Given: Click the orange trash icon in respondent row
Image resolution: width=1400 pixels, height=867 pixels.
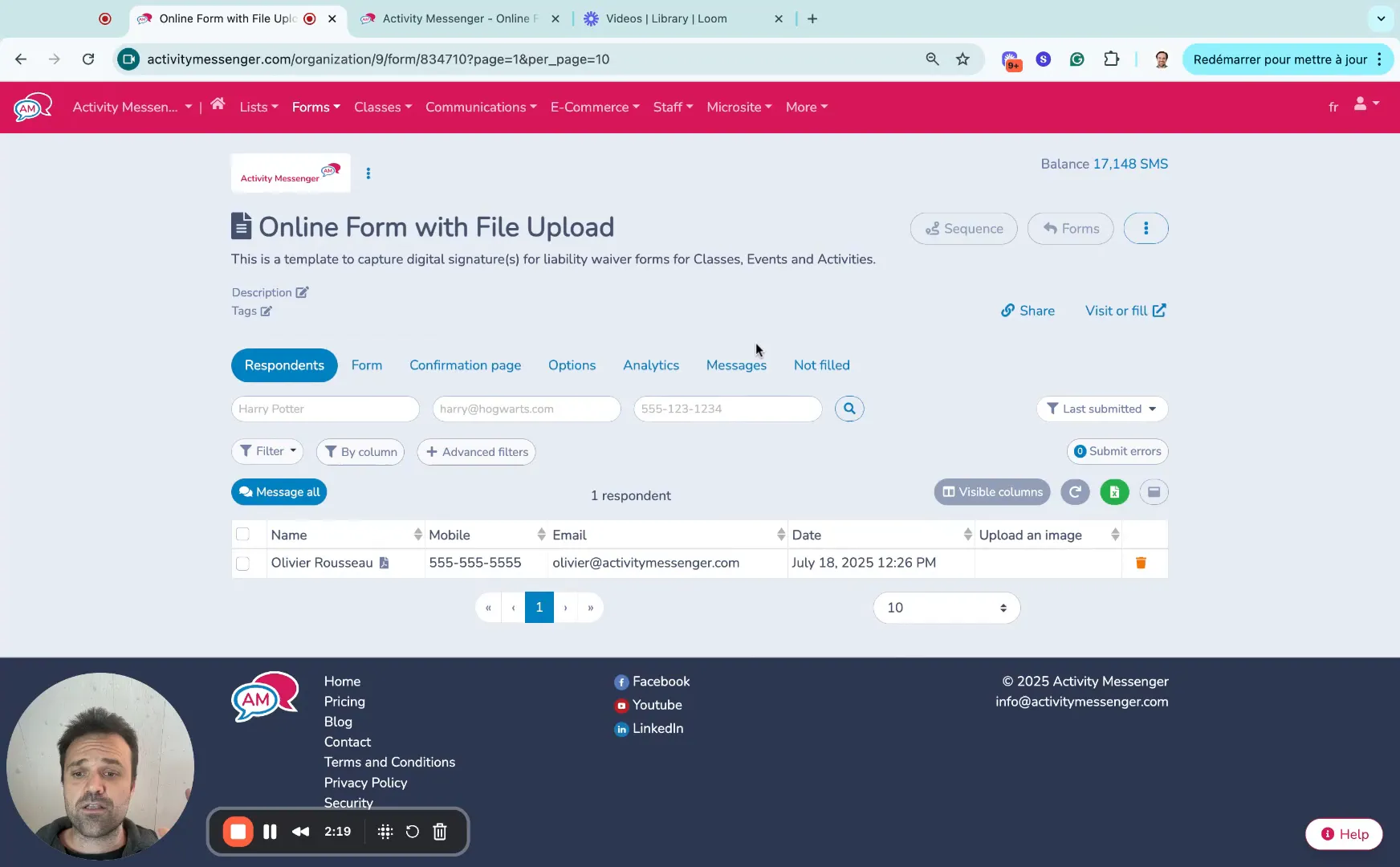Looking at the screenshot, I should coord(1141,563).
